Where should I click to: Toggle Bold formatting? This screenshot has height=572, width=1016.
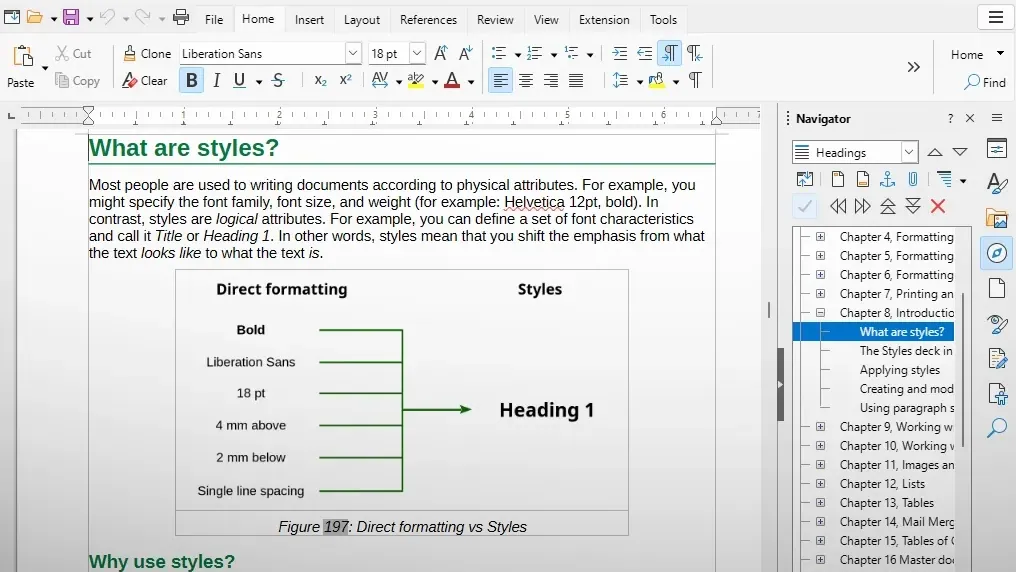click(x=191, y=80)
